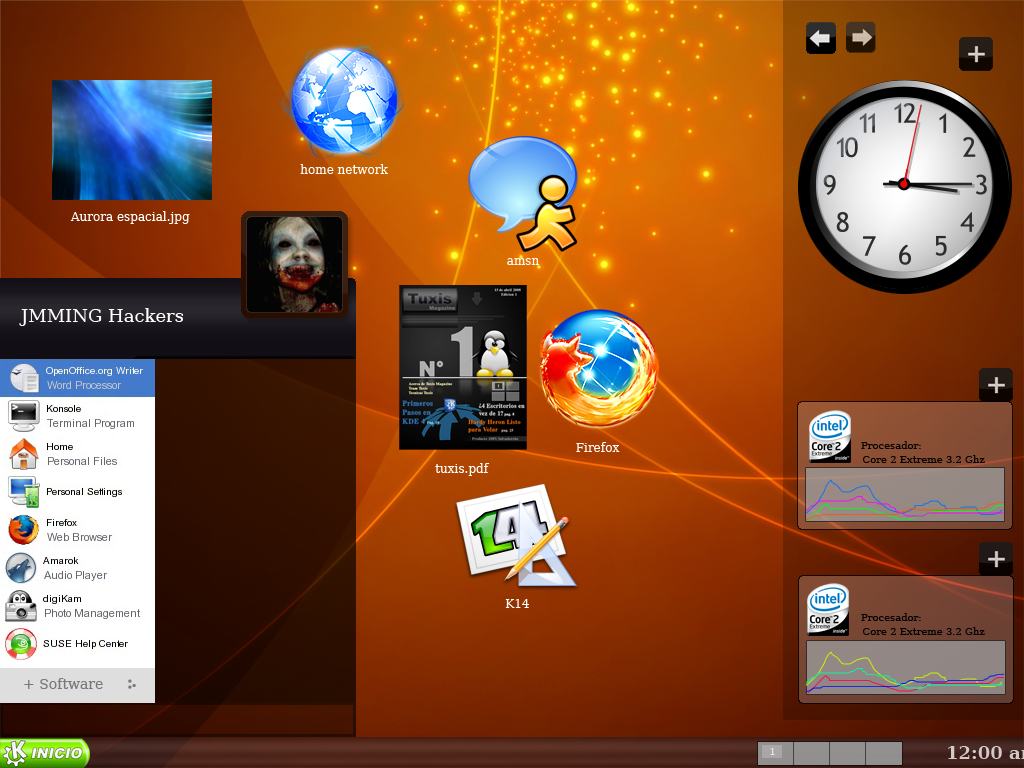Select OpenOffice.org Writer in the menu

(x=77, y=377)
